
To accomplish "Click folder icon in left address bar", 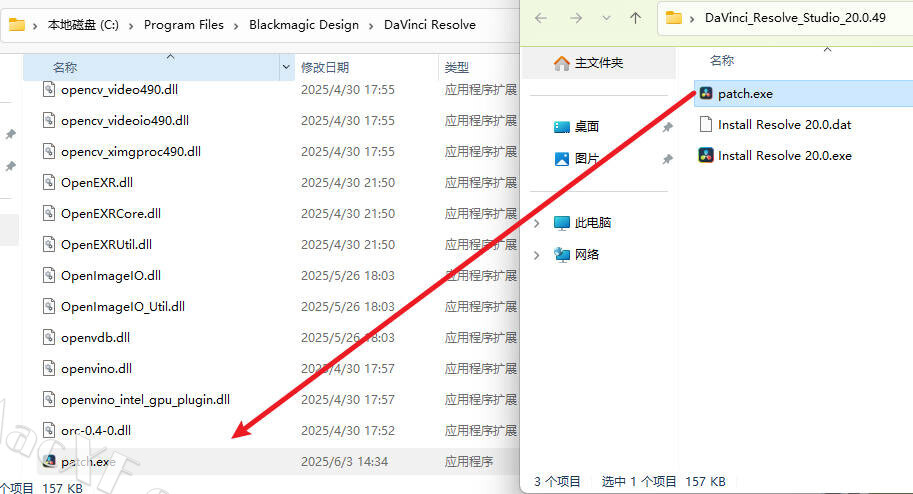I will [17, 25].
